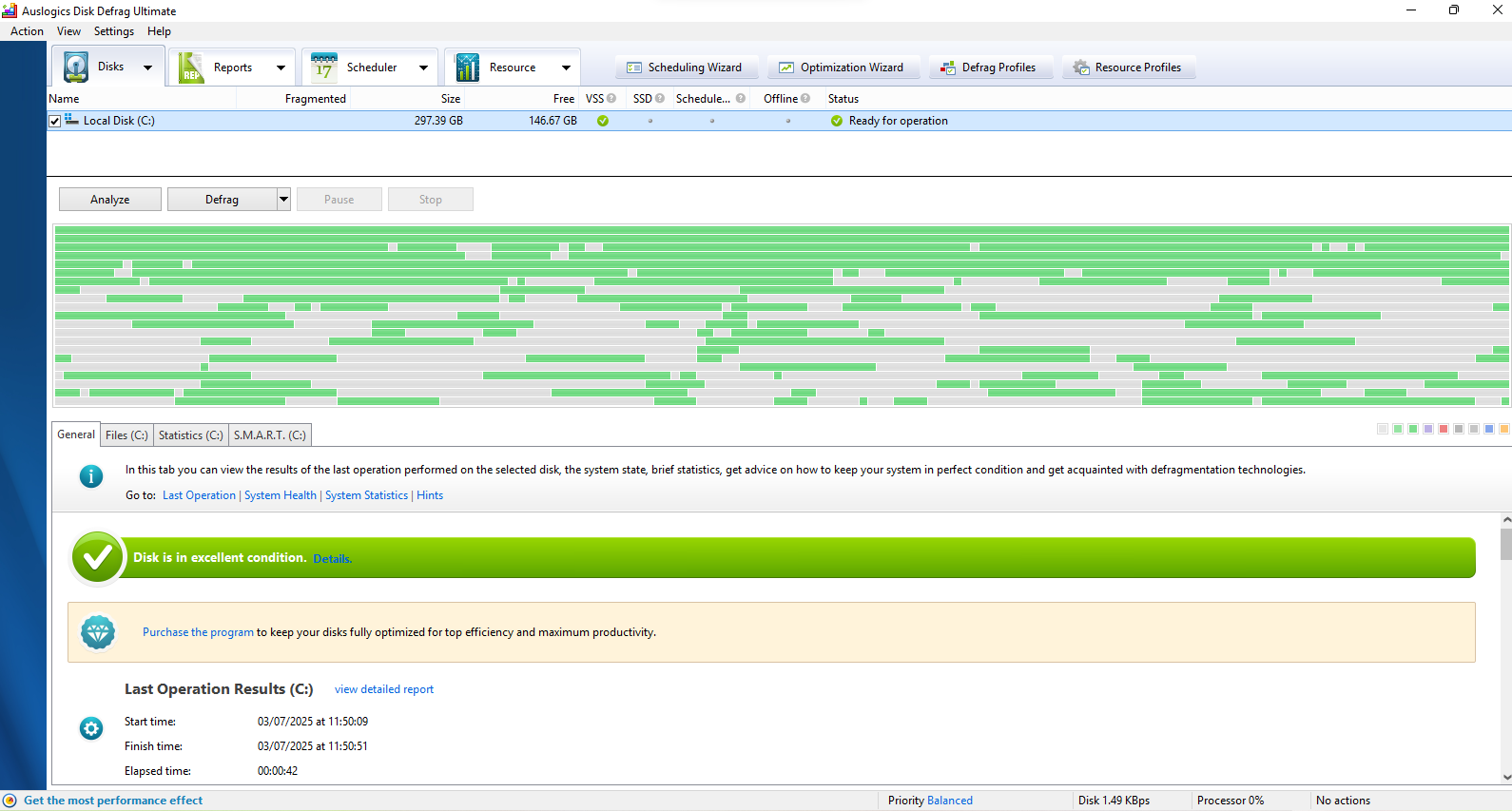Go to System Health link
This screenshot has height=811, width=1512.
pyautogui.click(x=281, y=495)
